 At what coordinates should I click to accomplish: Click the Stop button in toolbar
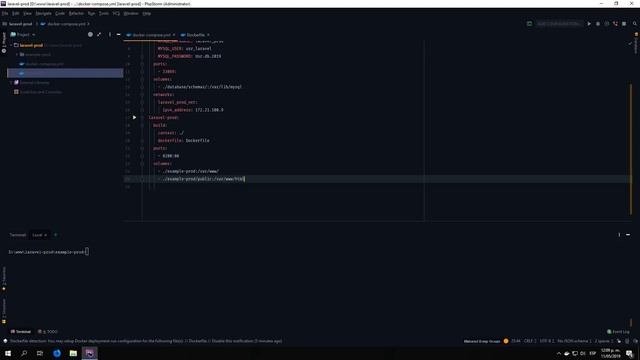[x=624, y=24]
